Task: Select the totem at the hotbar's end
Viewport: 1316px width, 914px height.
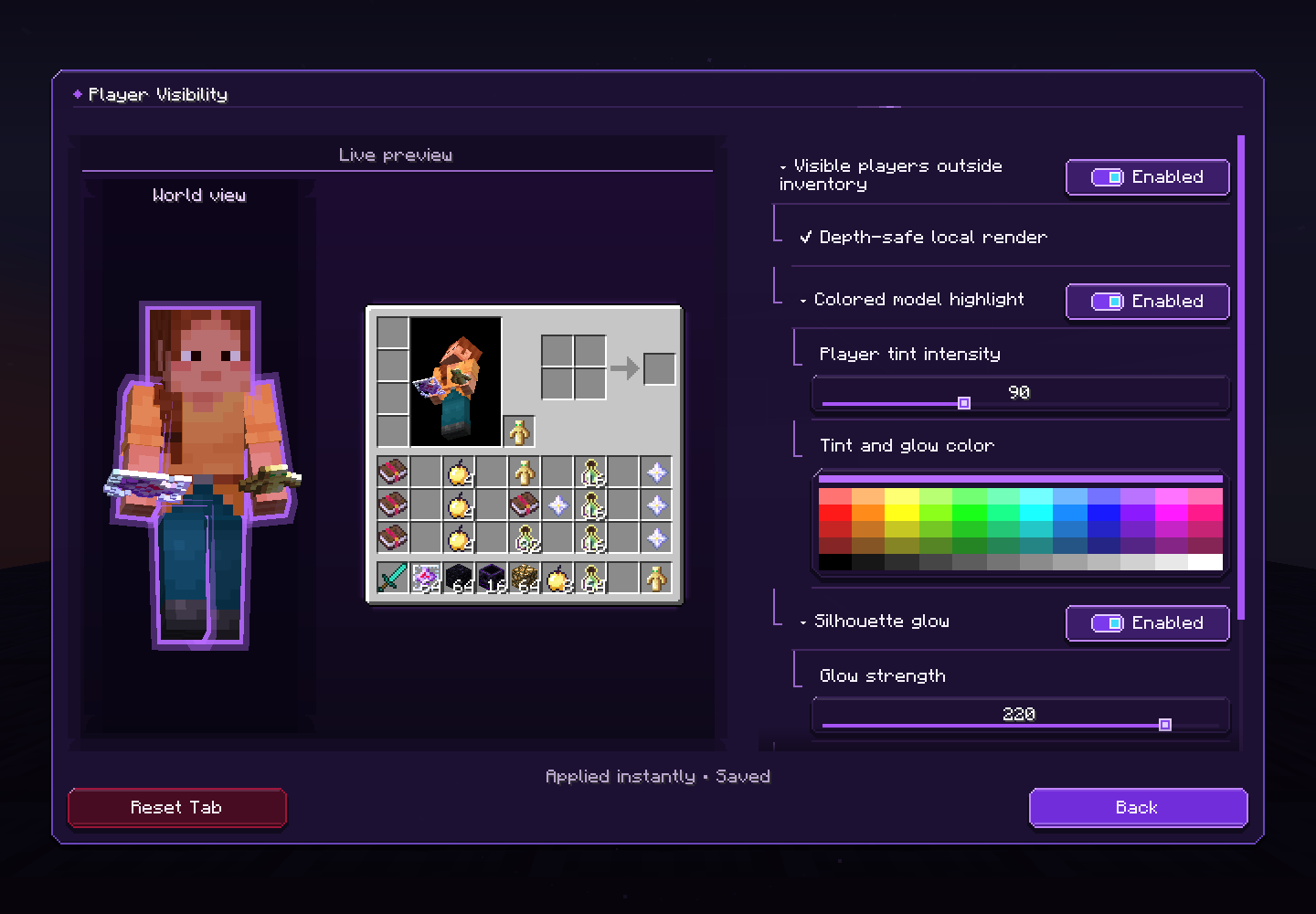Action: [656, 578]
